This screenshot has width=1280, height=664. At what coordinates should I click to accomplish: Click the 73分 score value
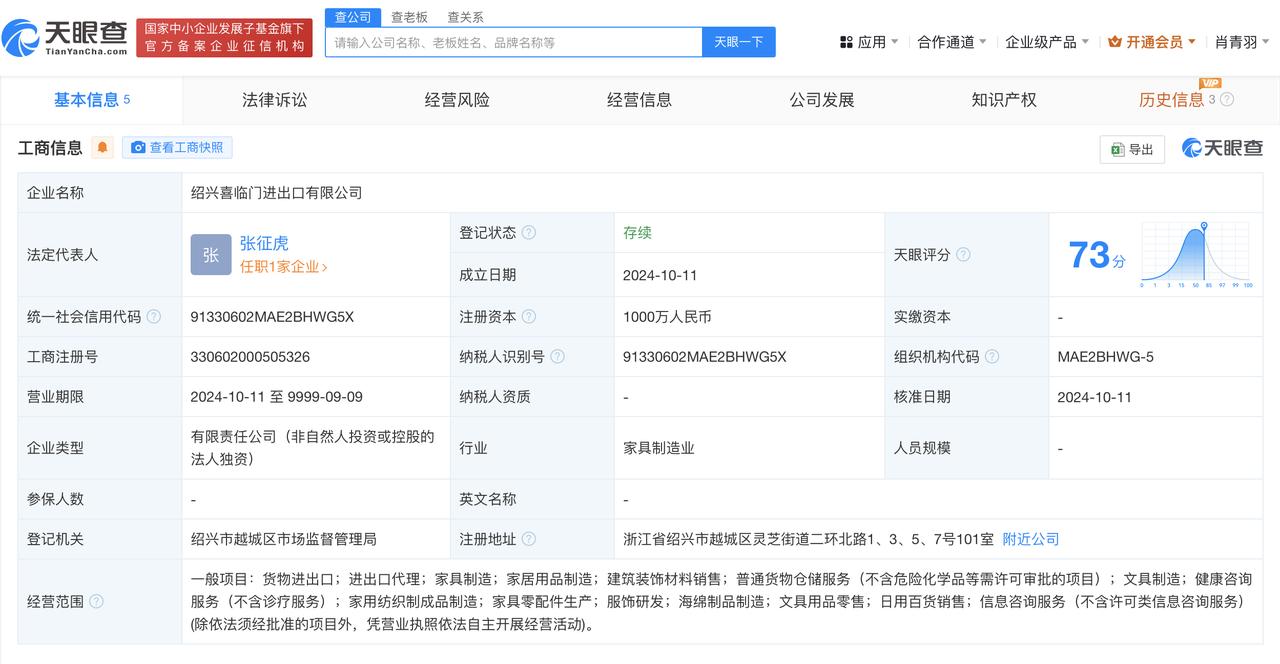click(1096, 255)
